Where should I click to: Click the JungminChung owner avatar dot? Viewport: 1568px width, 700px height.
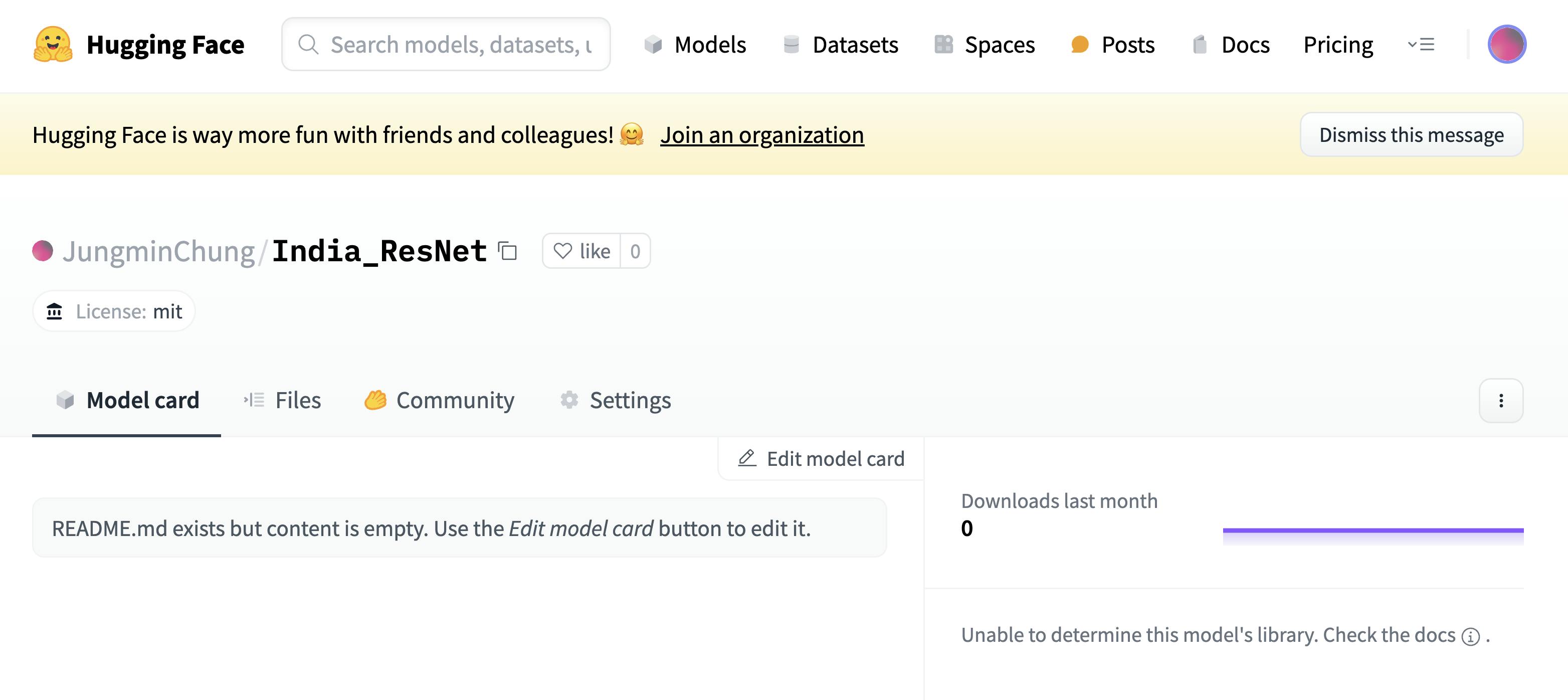coord(43,251)
